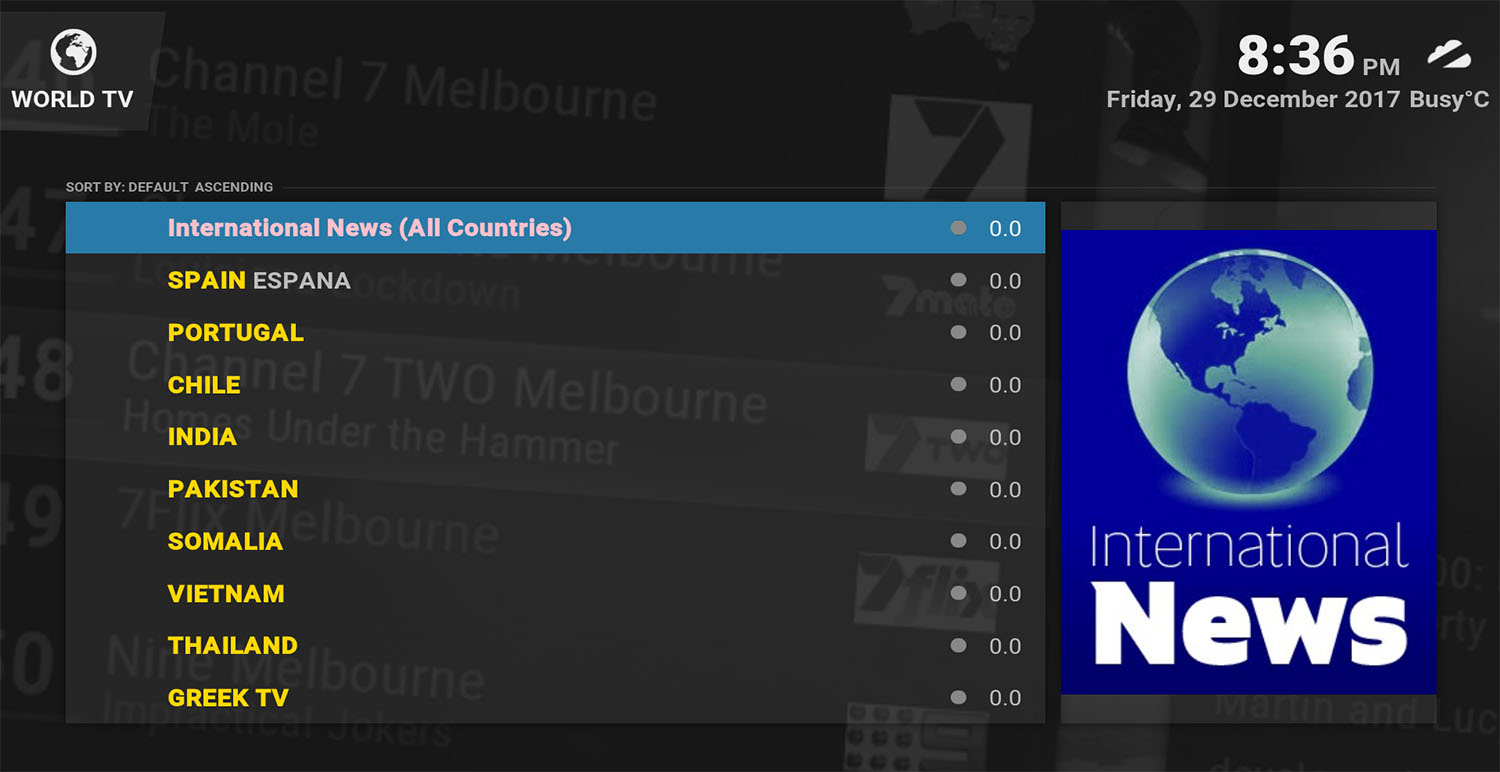This screenshot has width=1500, height=772.
Task: Click the gray dot on the SOMALIA row
Action: pyautogui.click(x=958, y=541)
